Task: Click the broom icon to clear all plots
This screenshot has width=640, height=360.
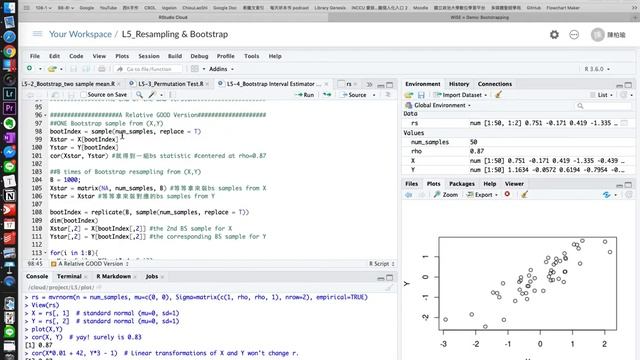Action: coord(524,195)
